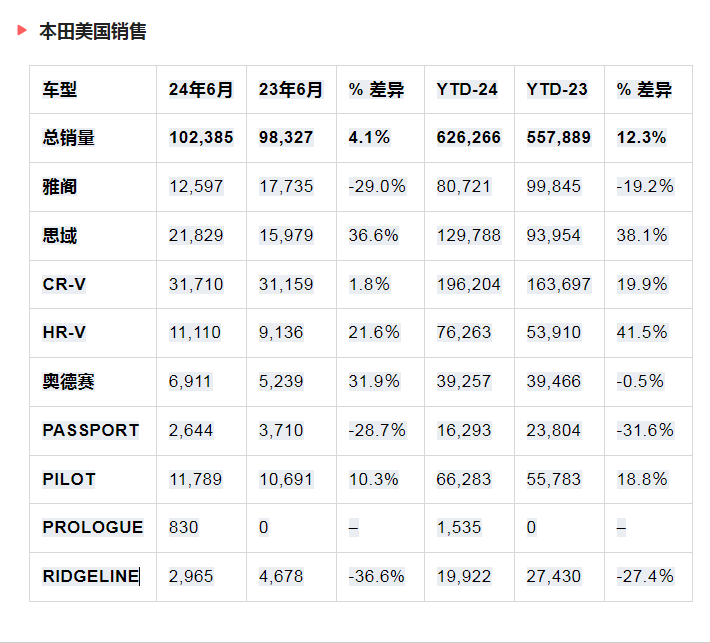Click the PROLOGUE row label

(x=93, y=528)
